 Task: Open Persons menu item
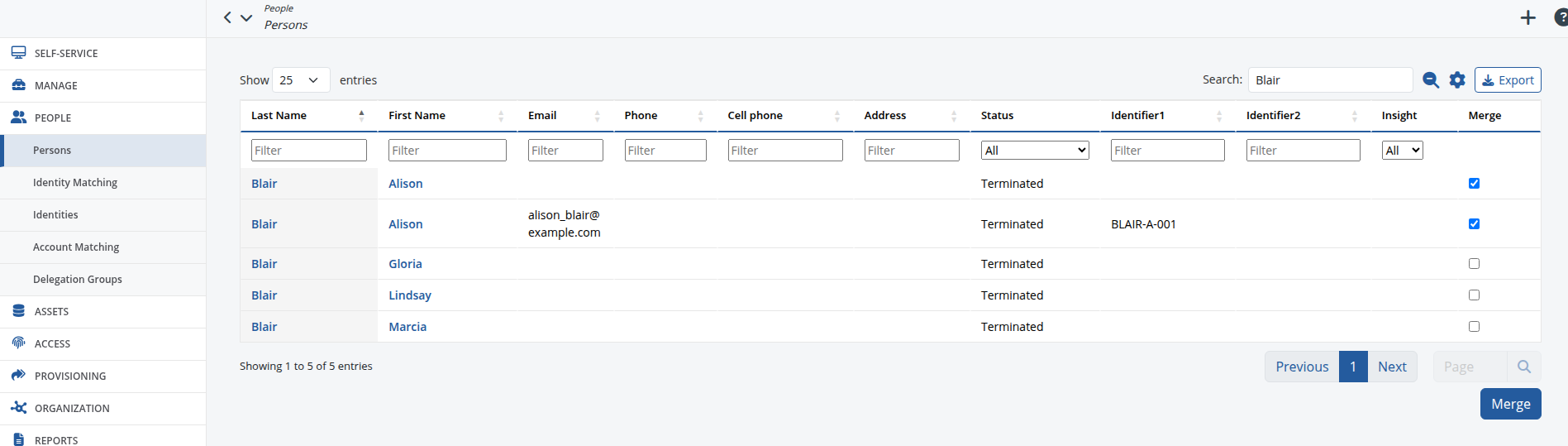pos(103,151)
